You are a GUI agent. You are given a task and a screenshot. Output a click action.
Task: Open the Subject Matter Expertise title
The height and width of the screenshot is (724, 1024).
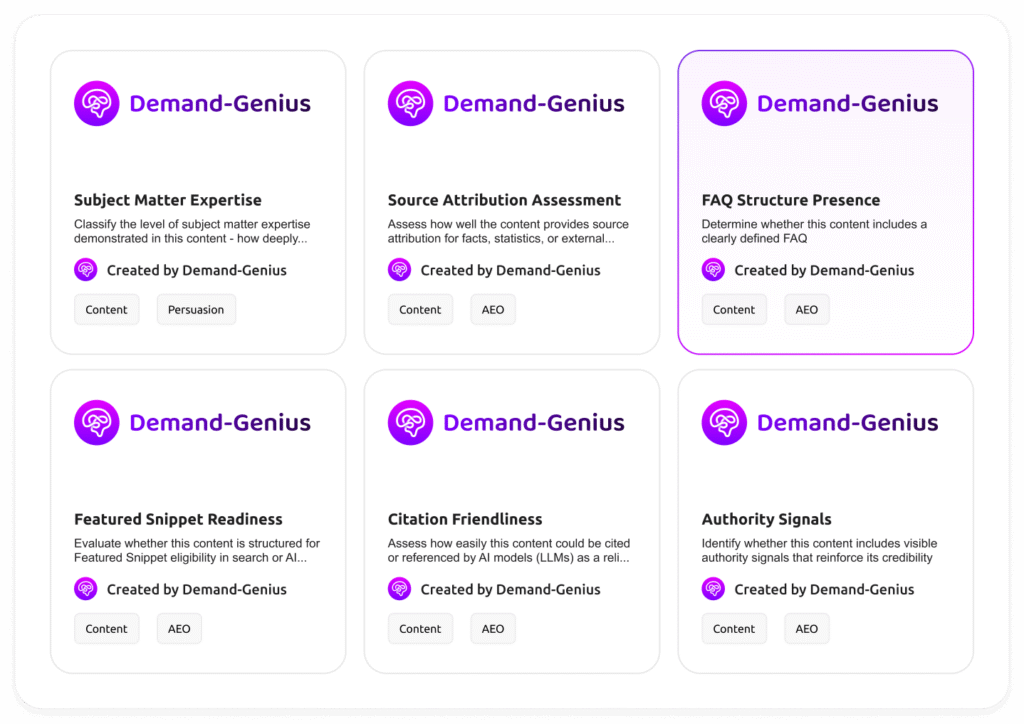pos(168,200)
